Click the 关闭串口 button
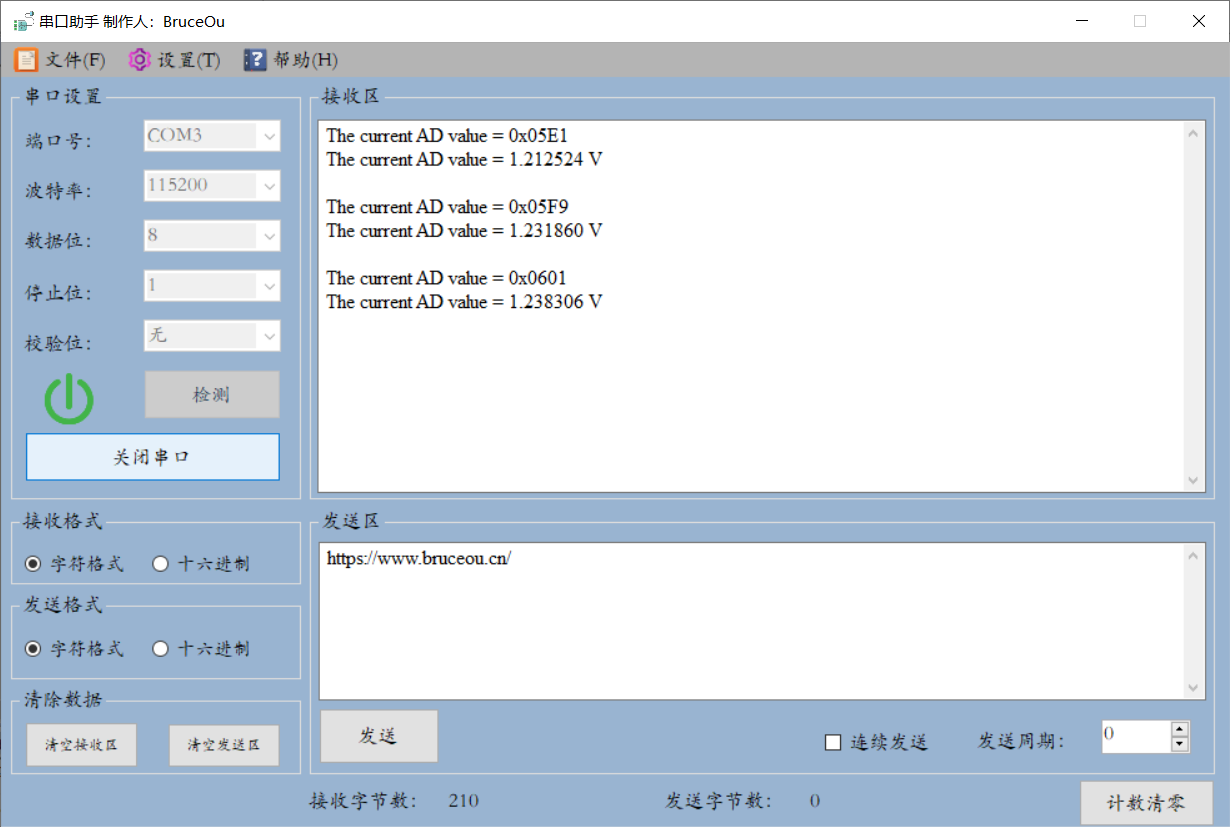 pyautogui.click(x=152, y=457)
